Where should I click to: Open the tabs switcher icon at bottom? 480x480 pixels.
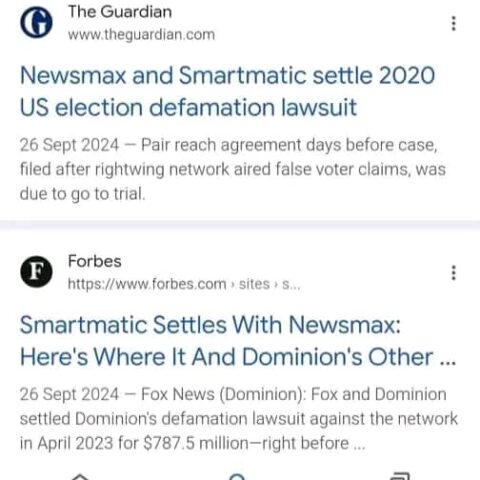pos(399,476)
